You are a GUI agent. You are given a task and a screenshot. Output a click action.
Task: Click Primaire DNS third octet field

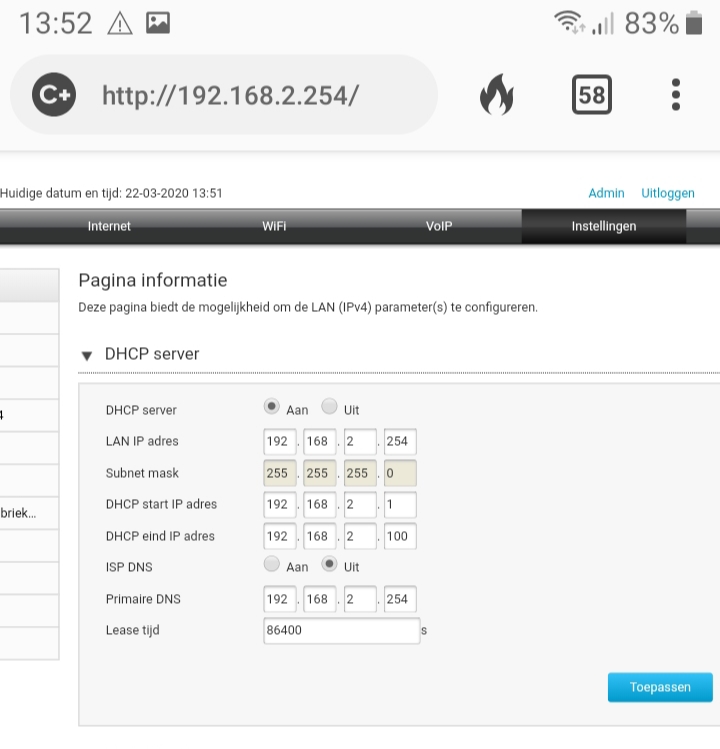[x=360, y=599]
